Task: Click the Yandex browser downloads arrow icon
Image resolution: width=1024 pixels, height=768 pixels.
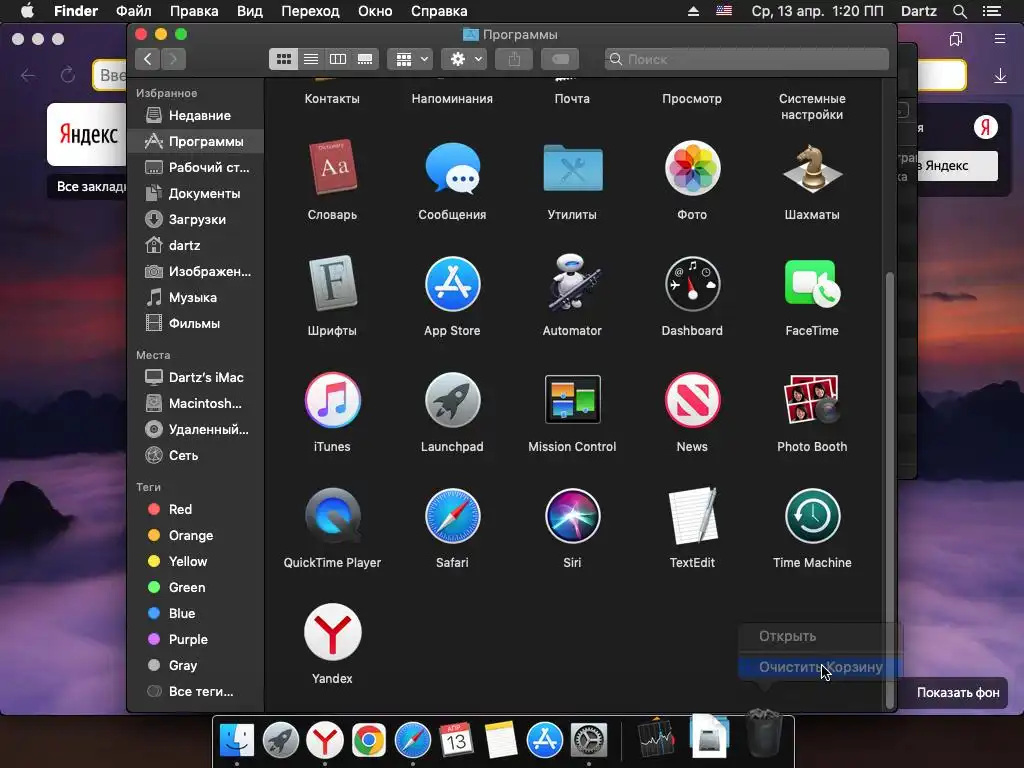Action: pyautogui.click(x=1000, y=76)
